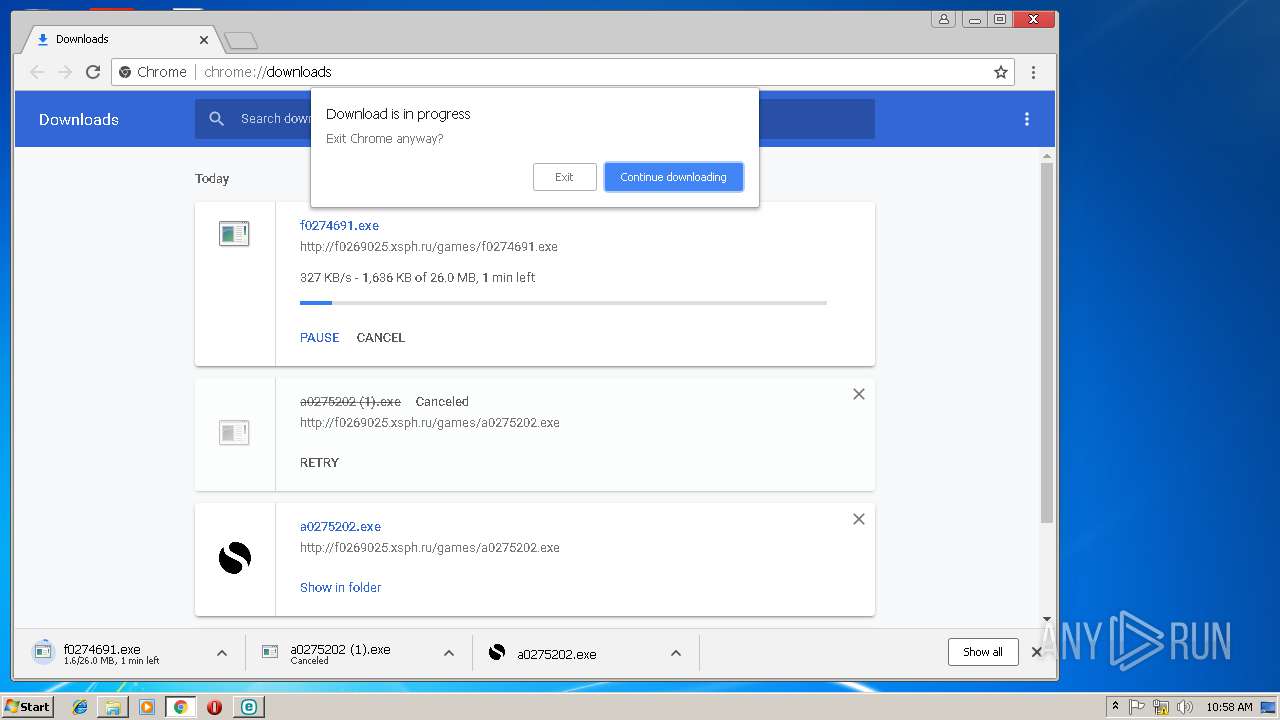Click the taskbar clock 10:58 AM

click(1229, 707)
